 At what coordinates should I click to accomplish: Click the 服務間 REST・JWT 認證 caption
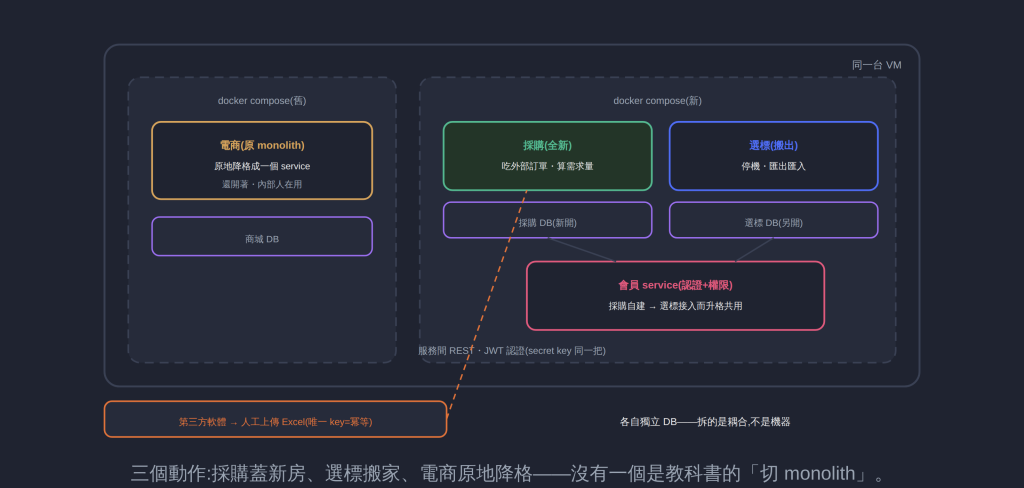[512, 350]
